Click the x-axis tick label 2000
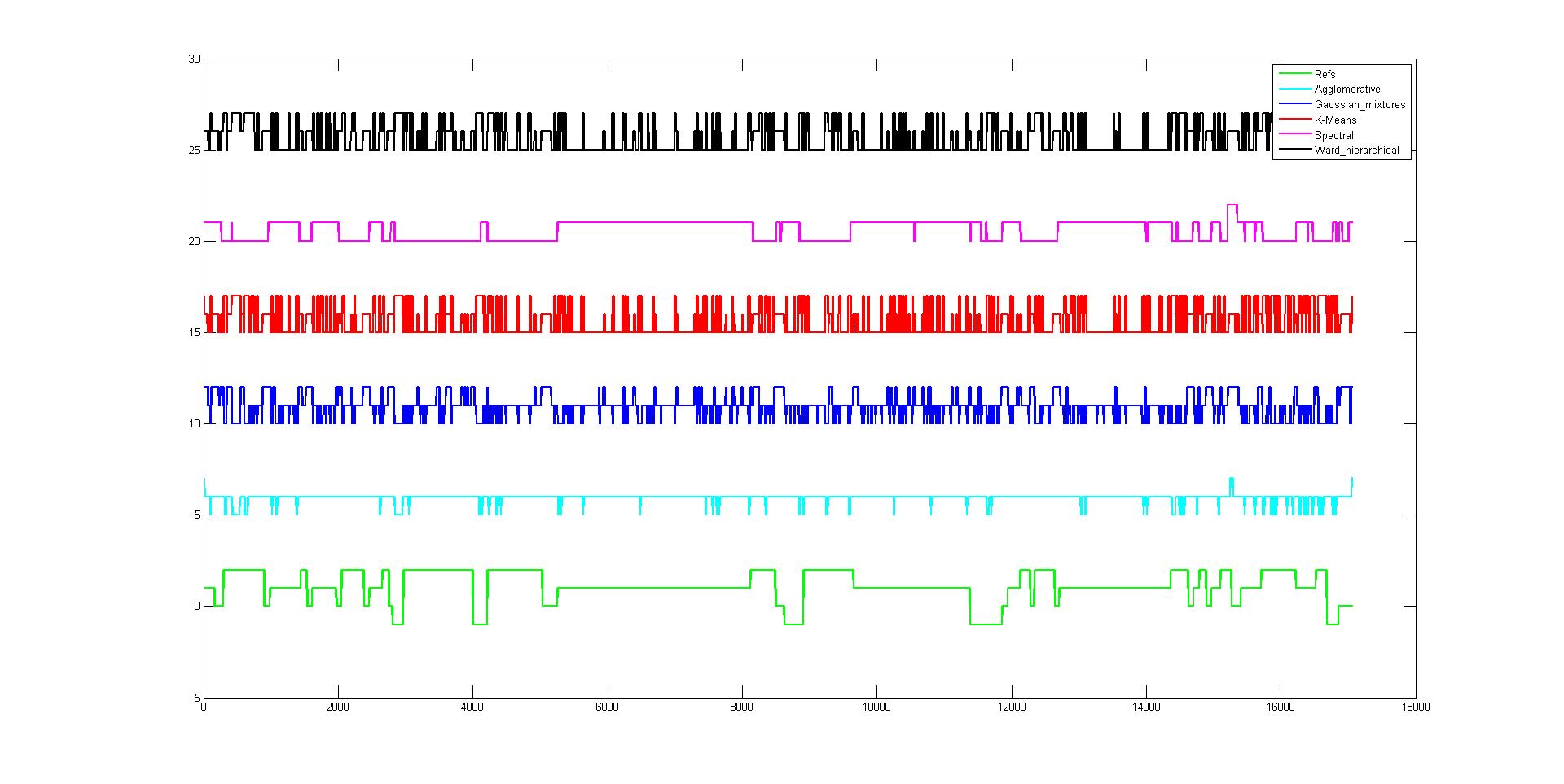Image resolution: width=1564 pixels, height=784 pixels. [x=338, y=708]
